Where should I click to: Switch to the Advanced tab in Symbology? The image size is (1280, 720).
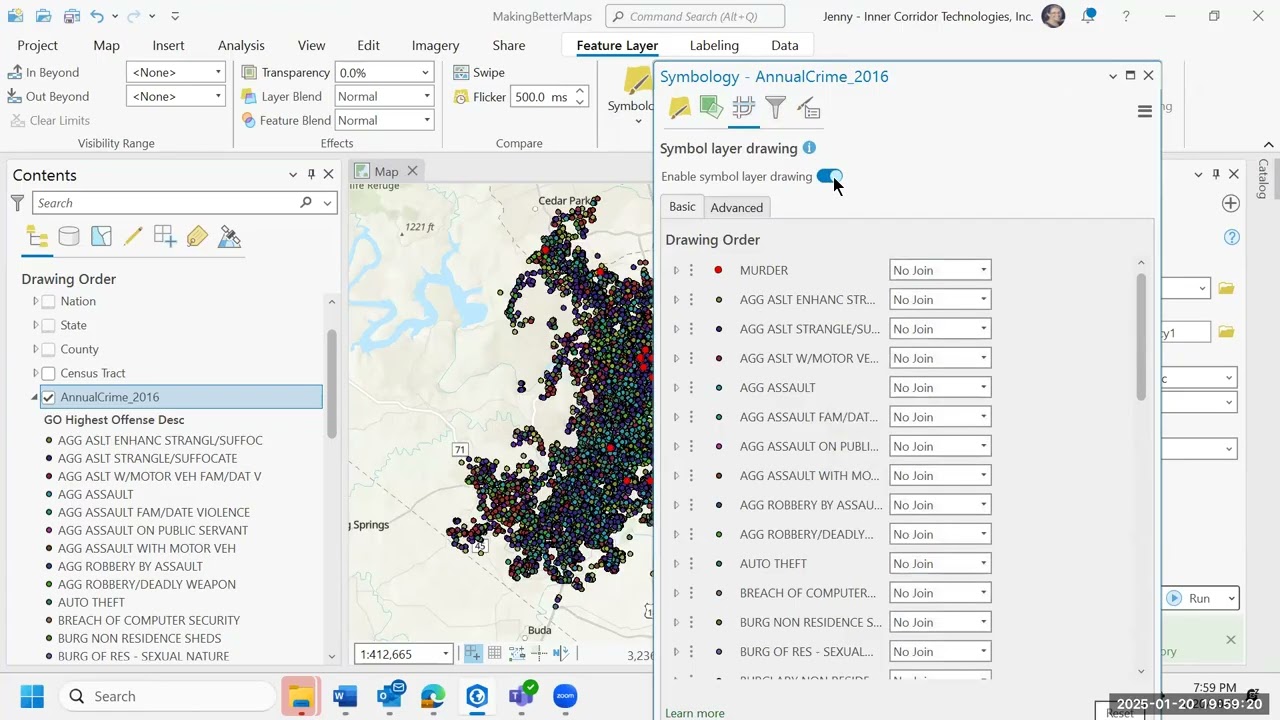(x=736, y=207)
